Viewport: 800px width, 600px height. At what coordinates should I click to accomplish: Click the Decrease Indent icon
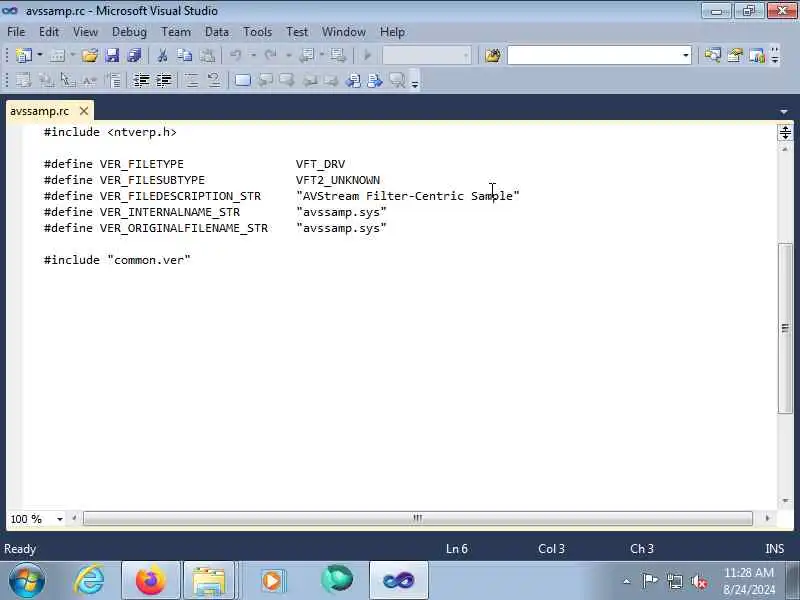(141, 80)
